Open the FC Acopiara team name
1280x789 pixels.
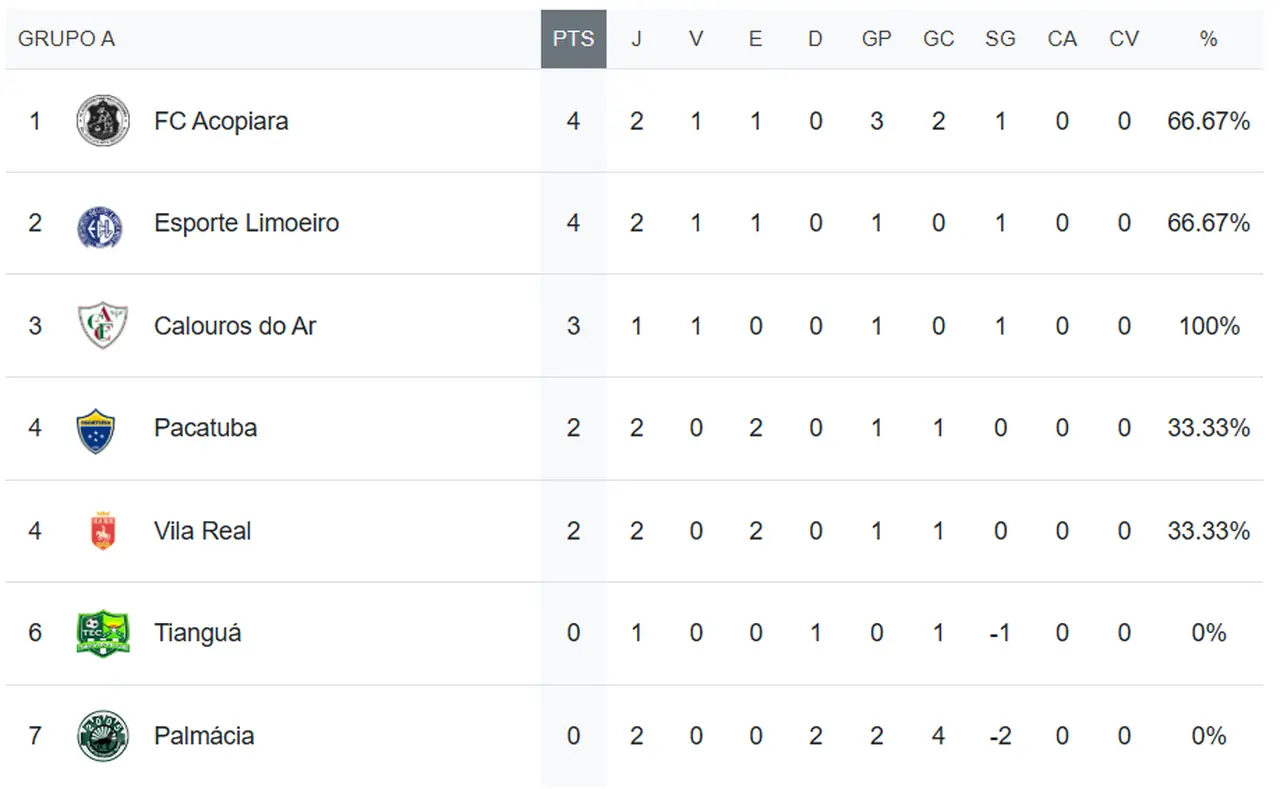tap(221, 121)
